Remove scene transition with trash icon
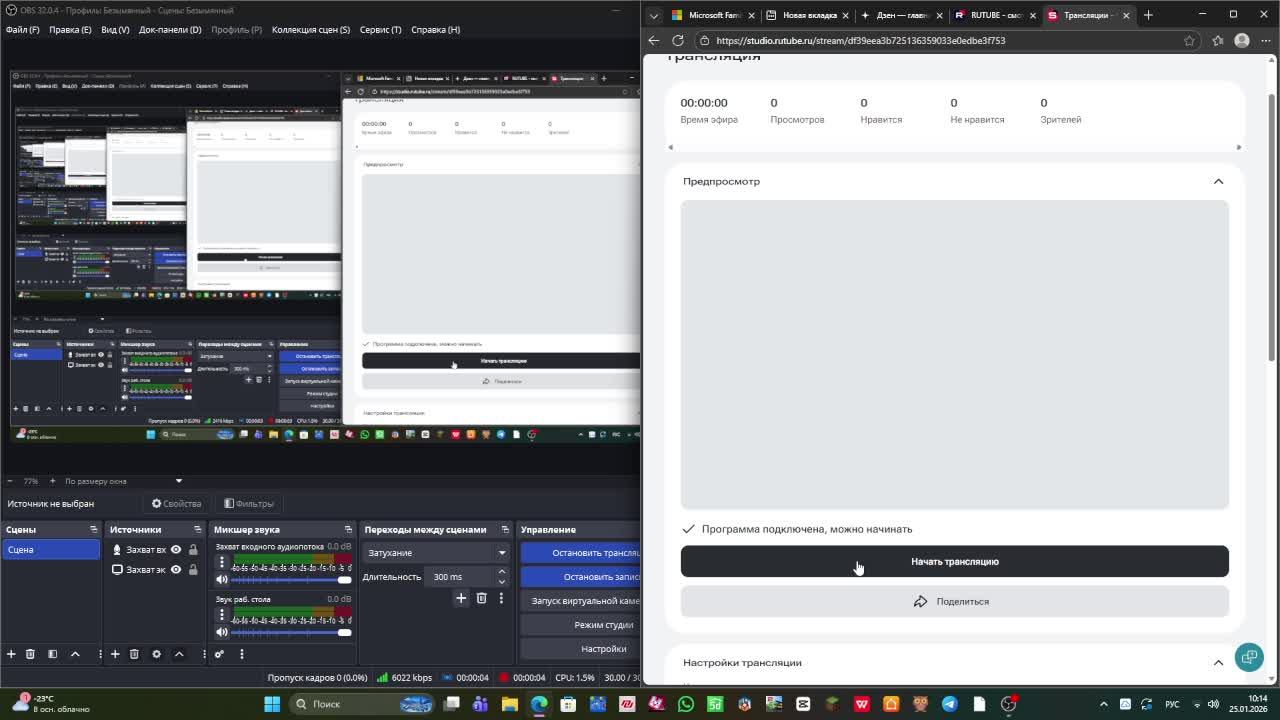Image resolution: width=1280 pixels, height=720 pixels. tap(481, 598)
